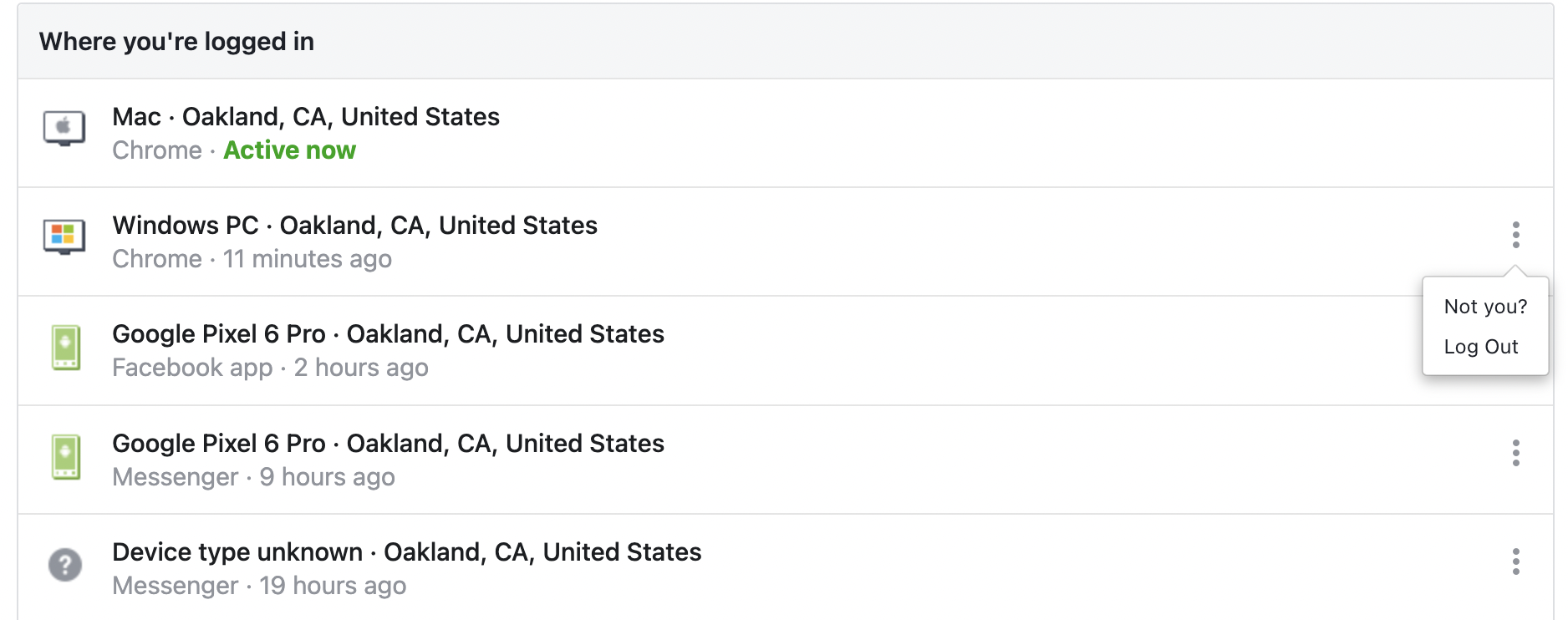Image resolution: width=1568 pixels, height=620 pixels.
Task: Click the Facebook app session phone icon
Action: [x=65, y=347]
